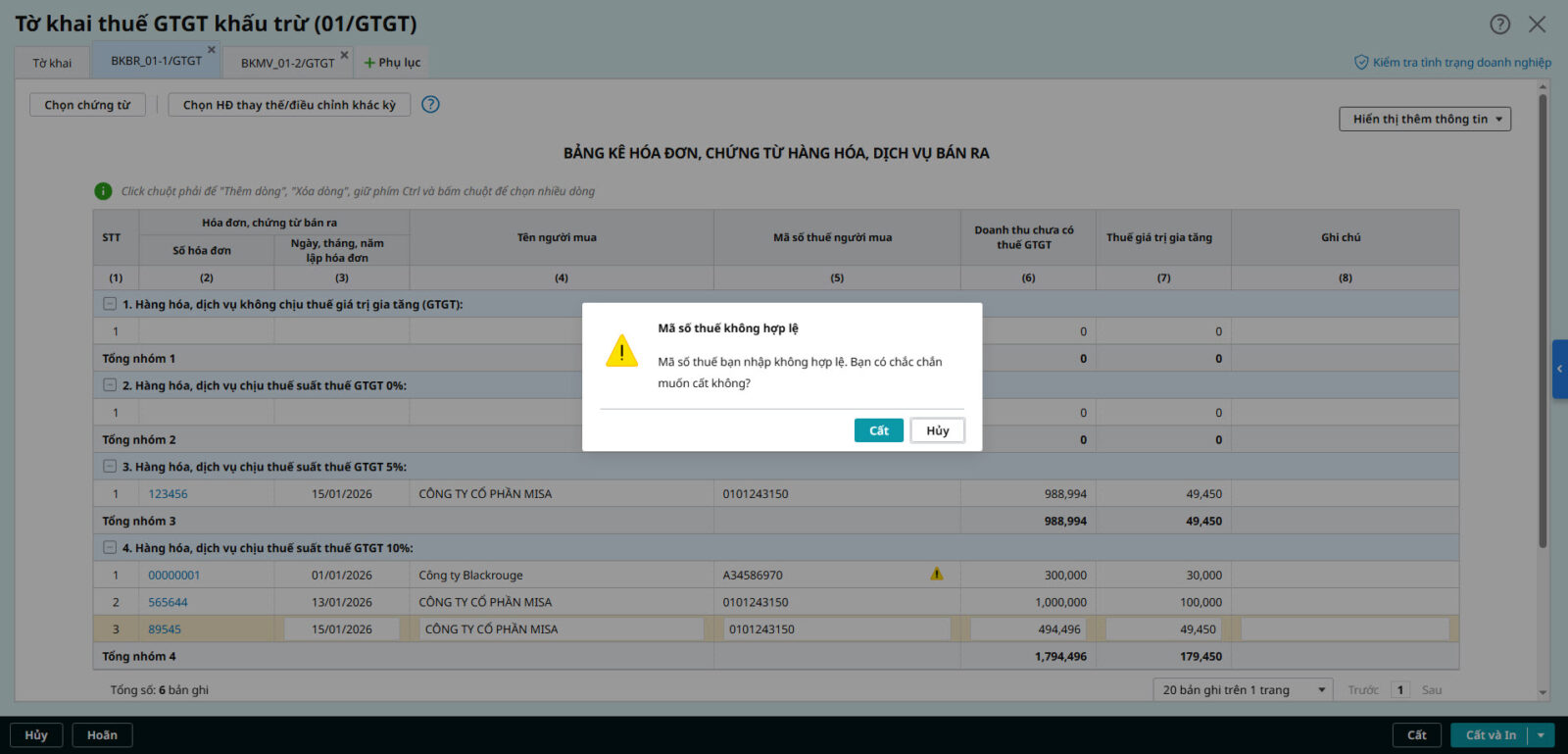
Task: Click the help question mark icon in the title bar
Action: pos(1499,25)
